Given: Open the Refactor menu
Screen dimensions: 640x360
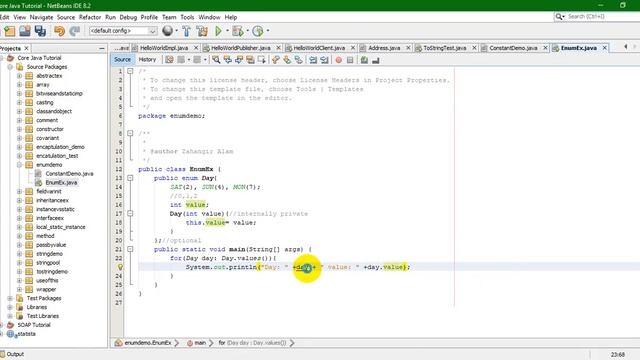Looking at the screenshot, I should point(90,17).
